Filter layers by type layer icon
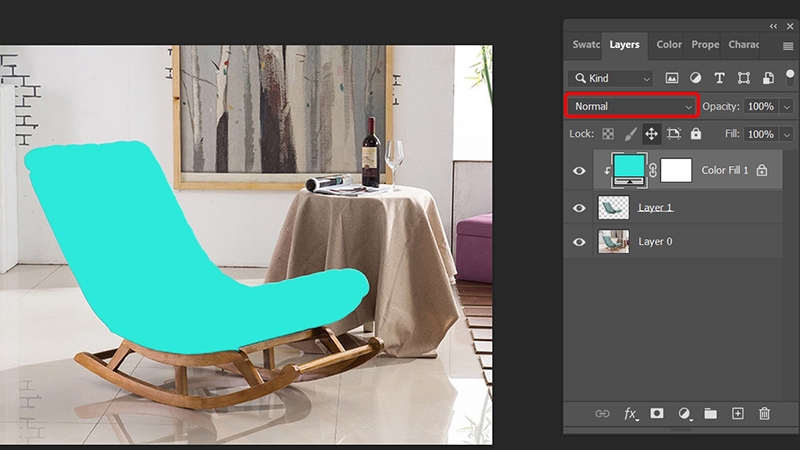 pyautogui.click(x=719, y=78)
